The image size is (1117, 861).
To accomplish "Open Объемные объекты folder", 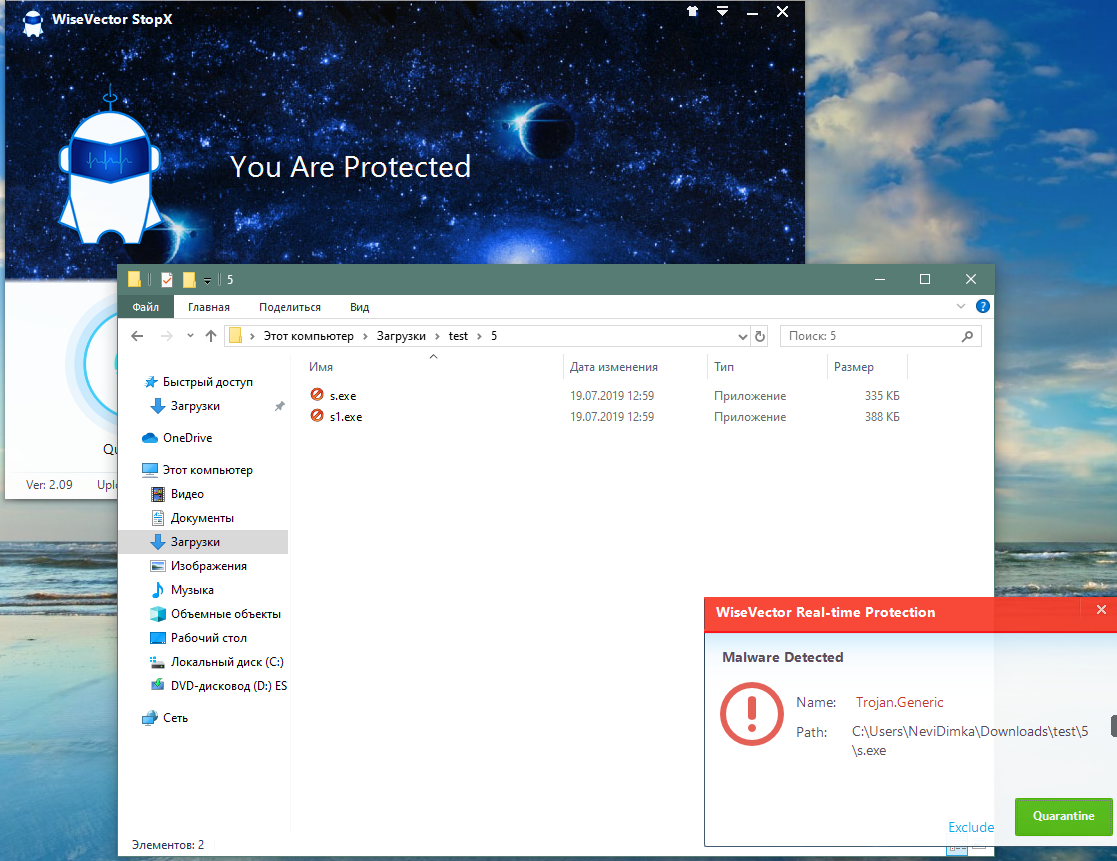I will pyautogui.click(x=225, y=614).
